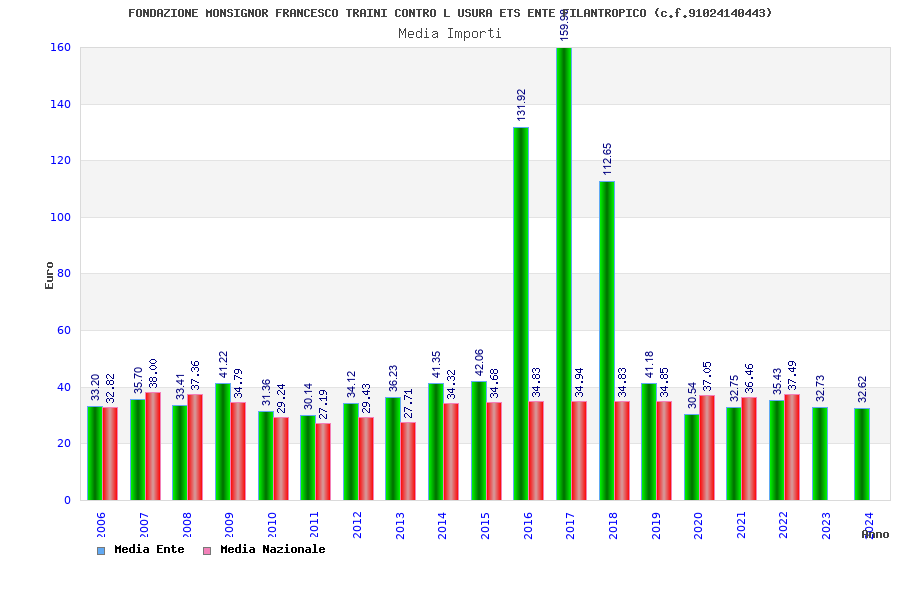900x600 pixels.
Task: Click the 20 y-axis tick label
Action: pyautogui.click(x=64, y=443)
